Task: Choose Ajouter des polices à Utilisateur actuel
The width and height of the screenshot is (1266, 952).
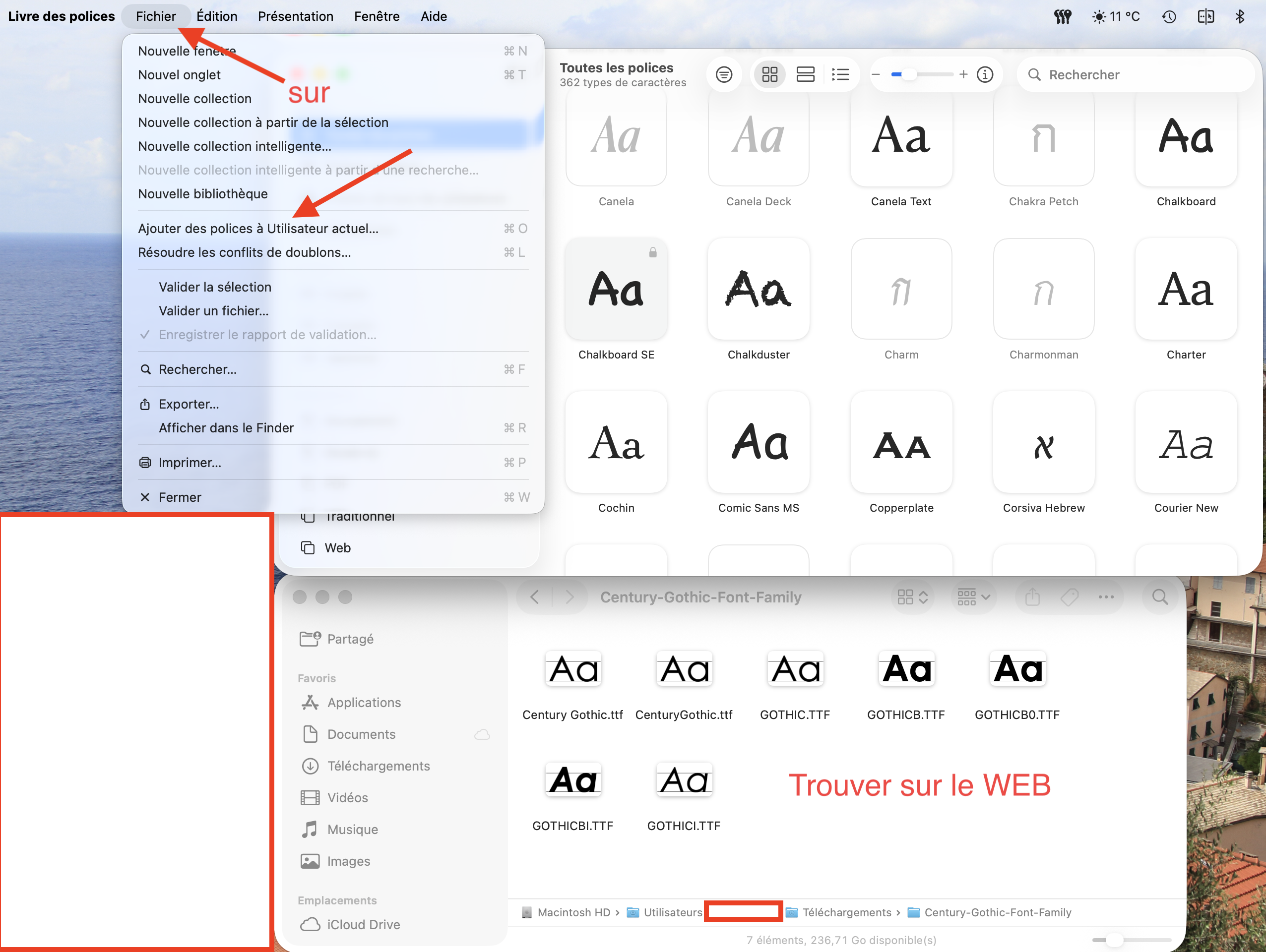Action: [x=258, y=228]
